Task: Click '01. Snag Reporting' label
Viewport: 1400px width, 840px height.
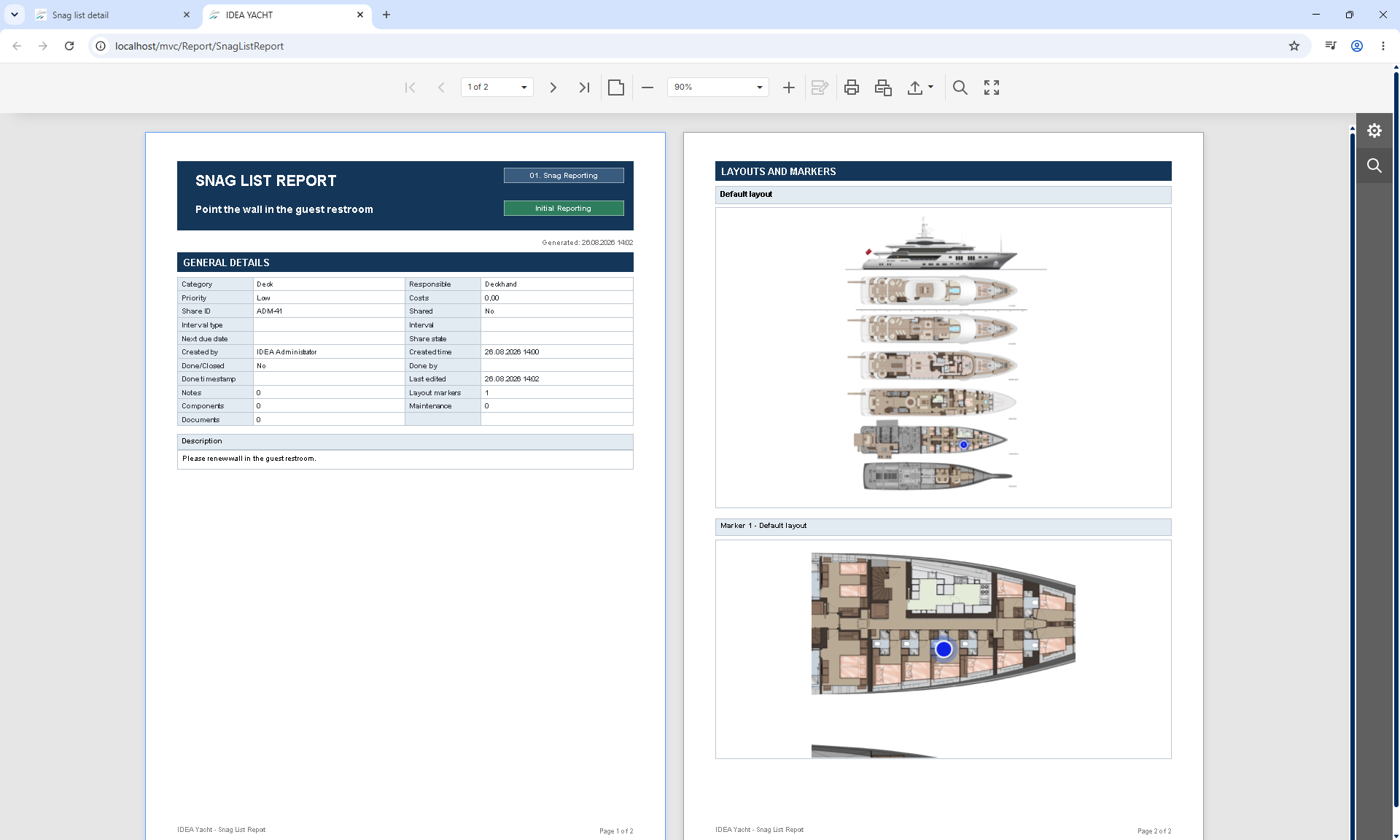Action: coord(564,176)
